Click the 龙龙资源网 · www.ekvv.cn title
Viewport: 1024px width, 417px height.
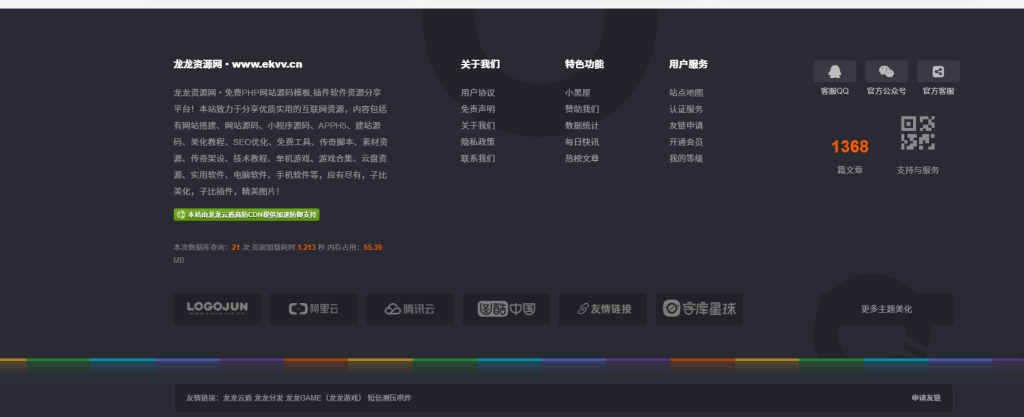pos(238,64)
